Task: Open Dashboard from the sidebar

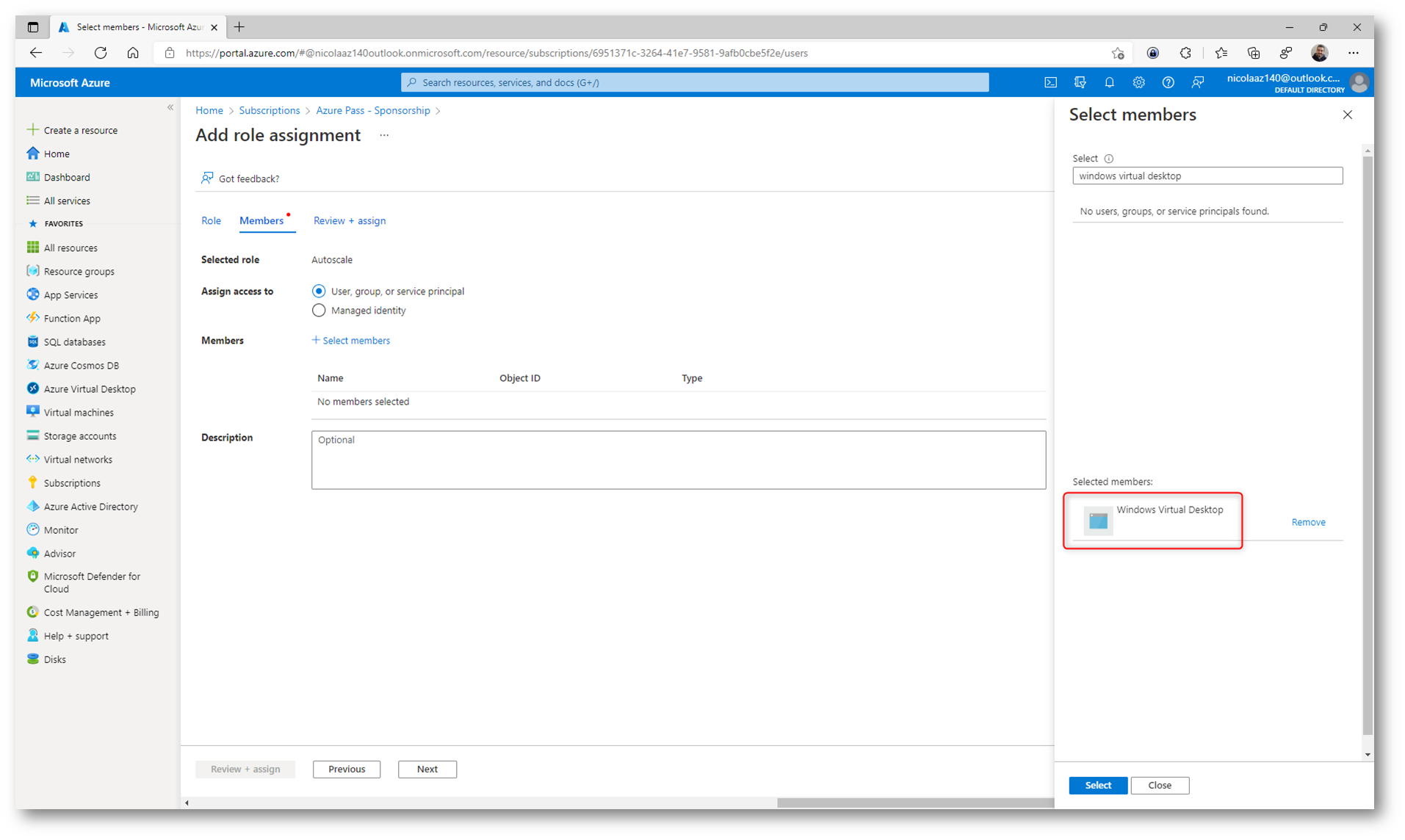Action: tap(58, 177)
